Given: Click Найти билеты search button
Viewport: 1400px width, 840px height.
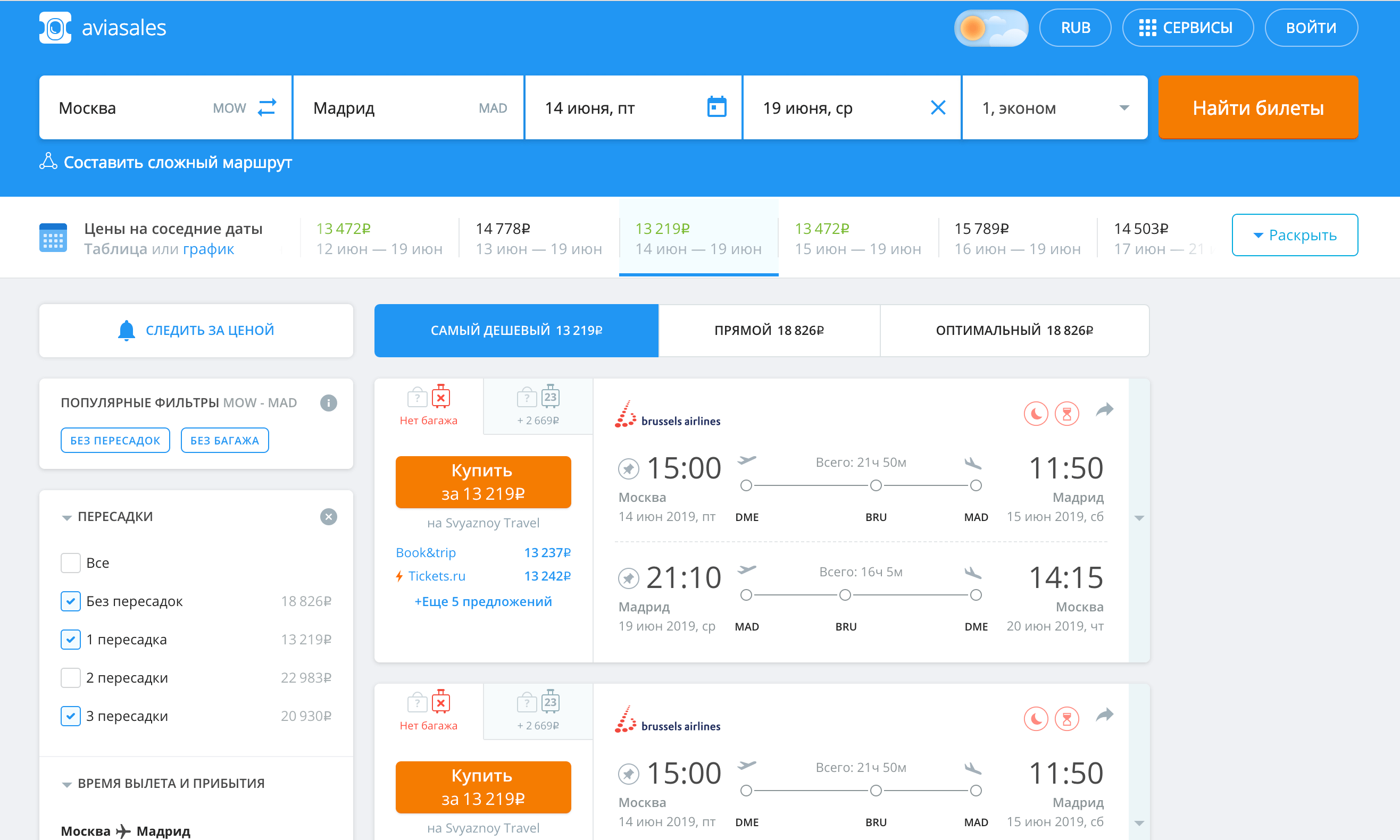Looking at the screenshot, I should [x=1258, y=107].
